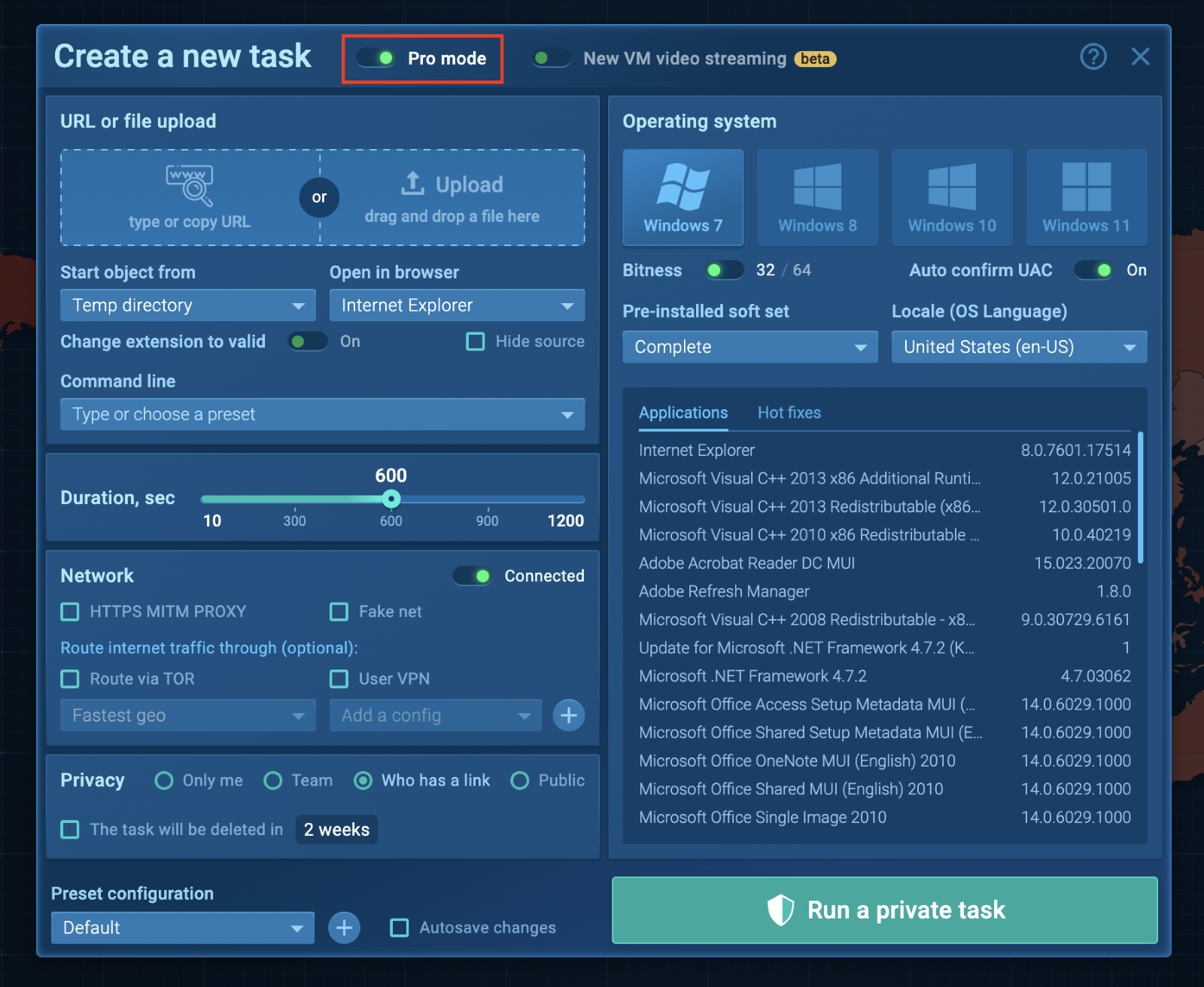Screen dimensions: 1204x987
Task: Select the Windows 7 operating system
Action: click(x=683, y=196)
